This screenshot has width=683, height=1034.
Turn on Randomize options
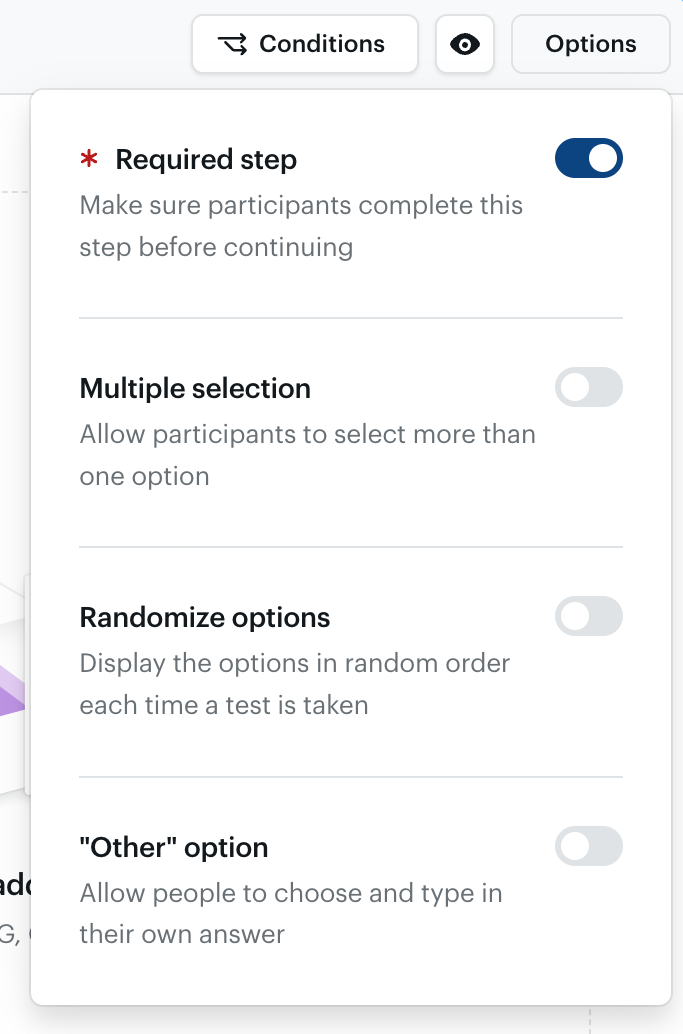pos(589,616)
